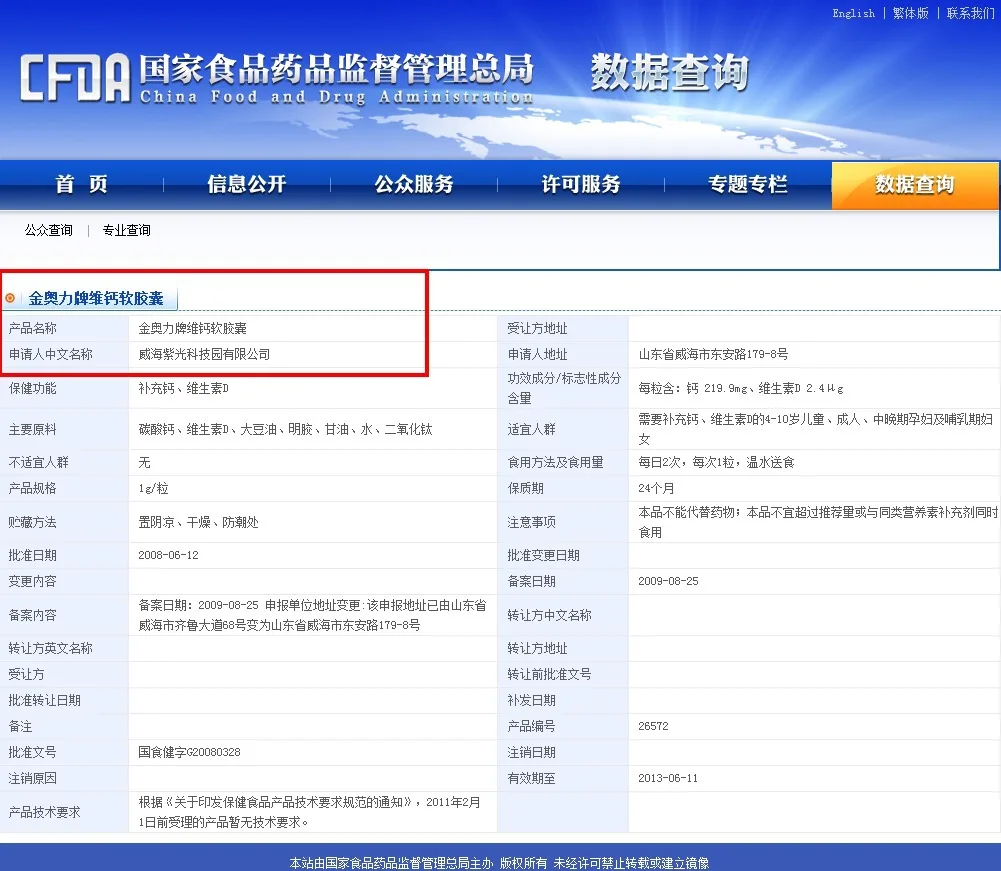Click the product spec value 1g/粒
Screen dimensions: 1001x871
(x=153, y=489)
